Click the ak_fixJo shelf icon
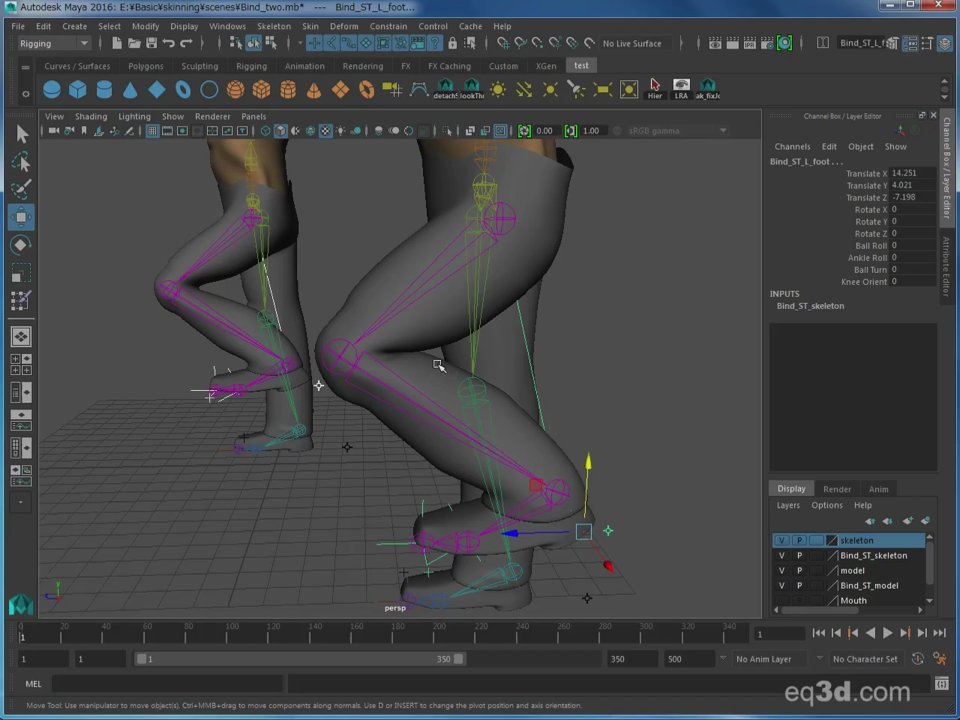The image size is (960, 720). [708, 90]
